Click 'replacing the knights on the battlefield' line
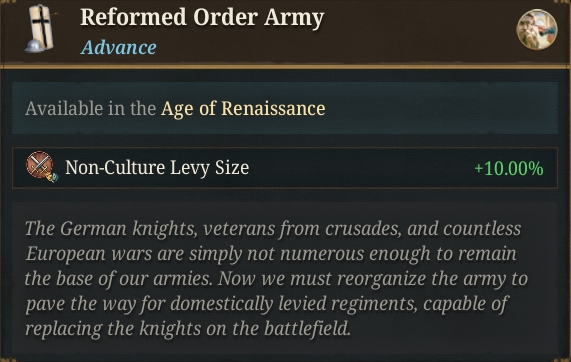The width and height of the screenshot is (571, 362). (188, 328)
